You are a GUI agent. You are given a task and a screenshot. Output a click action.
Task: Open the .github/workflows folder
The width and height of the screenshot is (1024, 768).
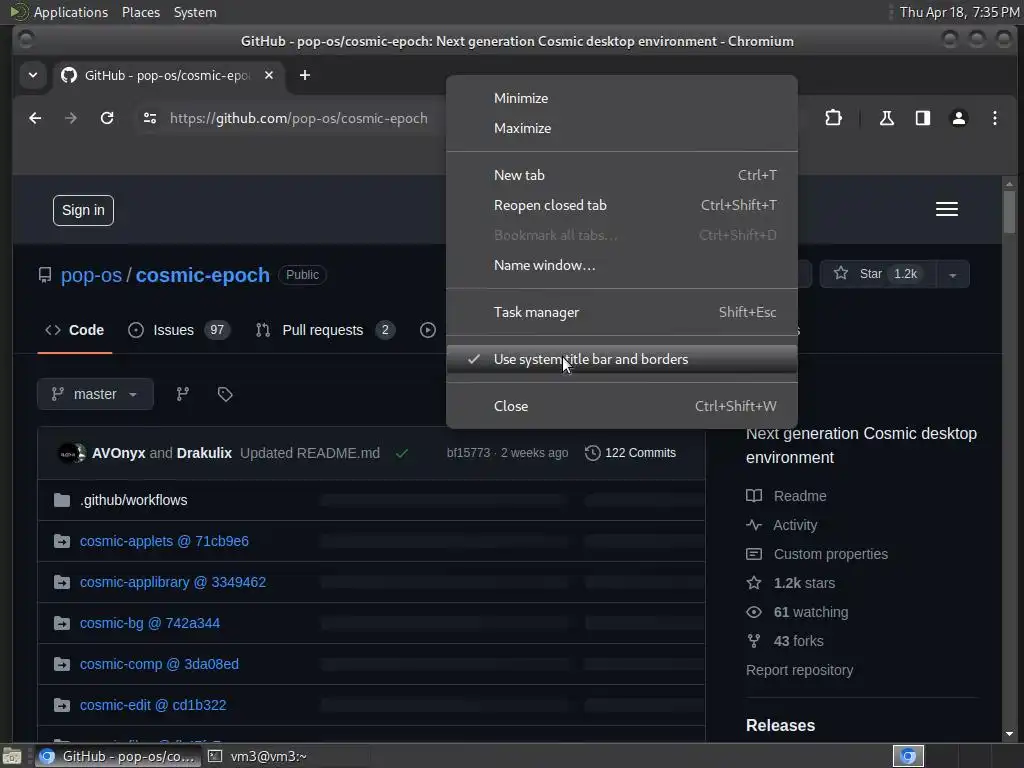(x=134, y=500)
